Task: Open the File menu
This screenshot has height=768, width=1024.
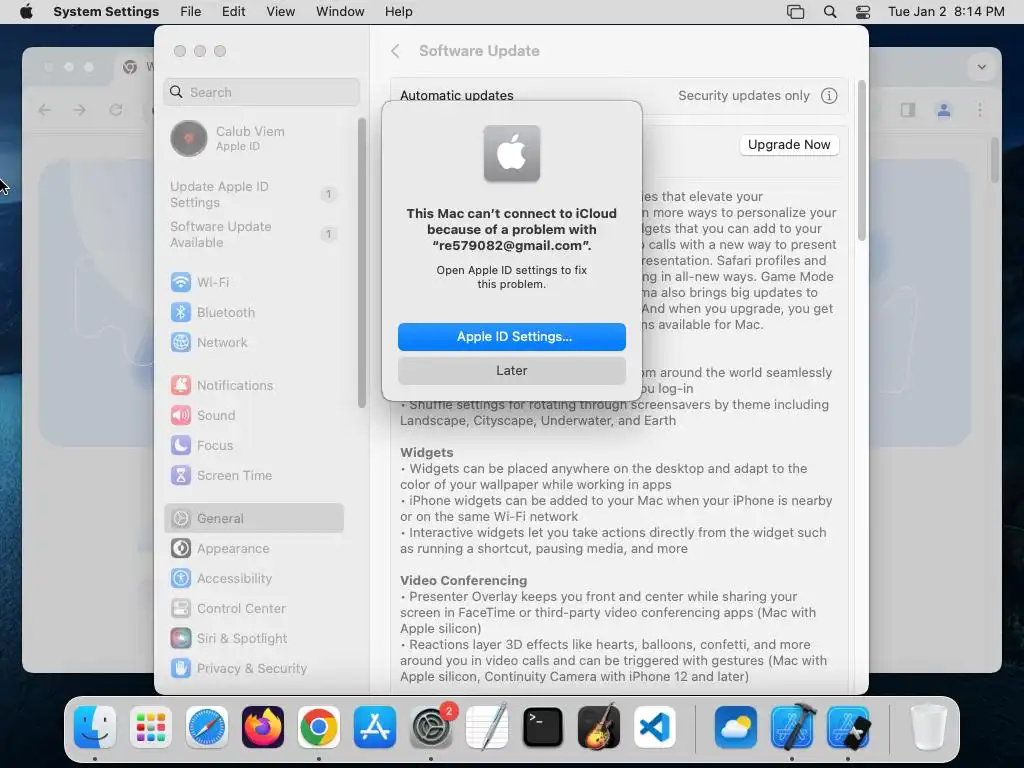Action: [x=190, y=12]
